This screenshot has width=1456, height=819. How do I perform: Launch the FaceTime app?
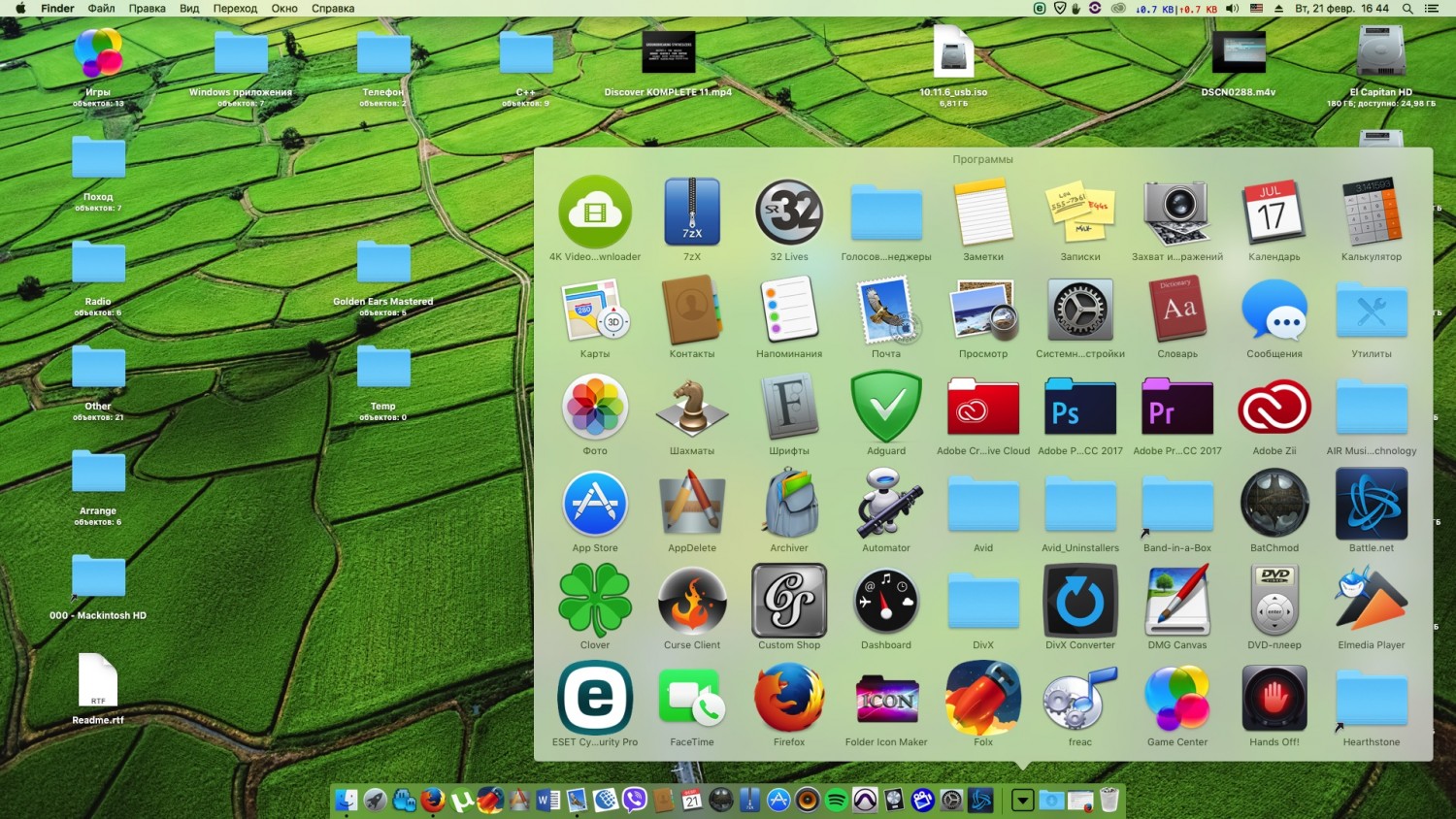692,698
